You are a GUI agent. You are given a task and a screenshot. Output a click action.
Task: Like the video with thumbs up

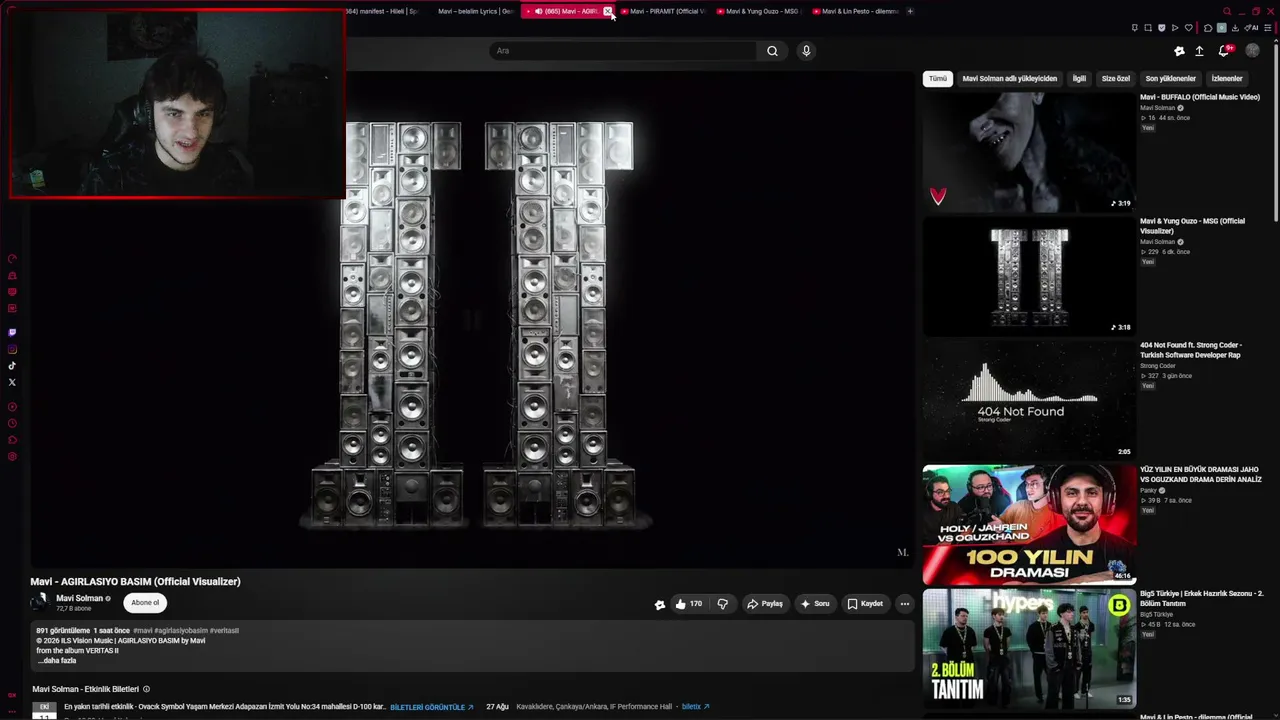[x=688, y=604]
